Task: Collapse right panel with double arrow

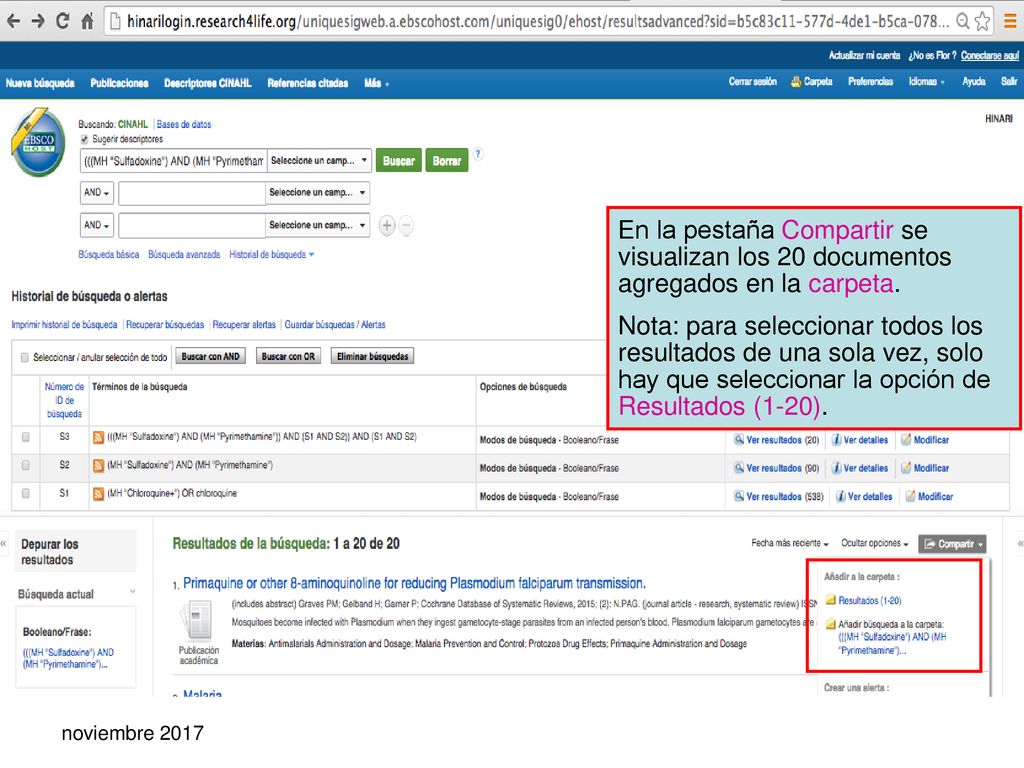Action: pos(1020,543)
